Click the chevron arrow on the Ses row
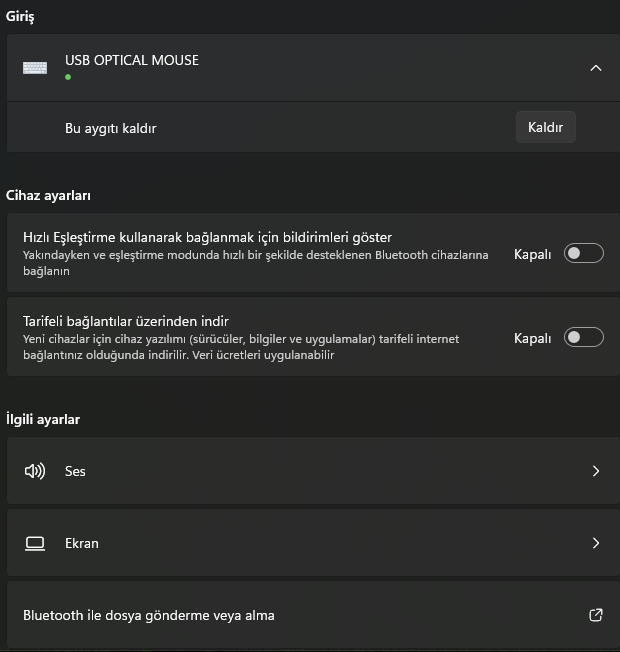Image resolution: width=620 pixels, height=652 pixels. click(x=596, y=471)
